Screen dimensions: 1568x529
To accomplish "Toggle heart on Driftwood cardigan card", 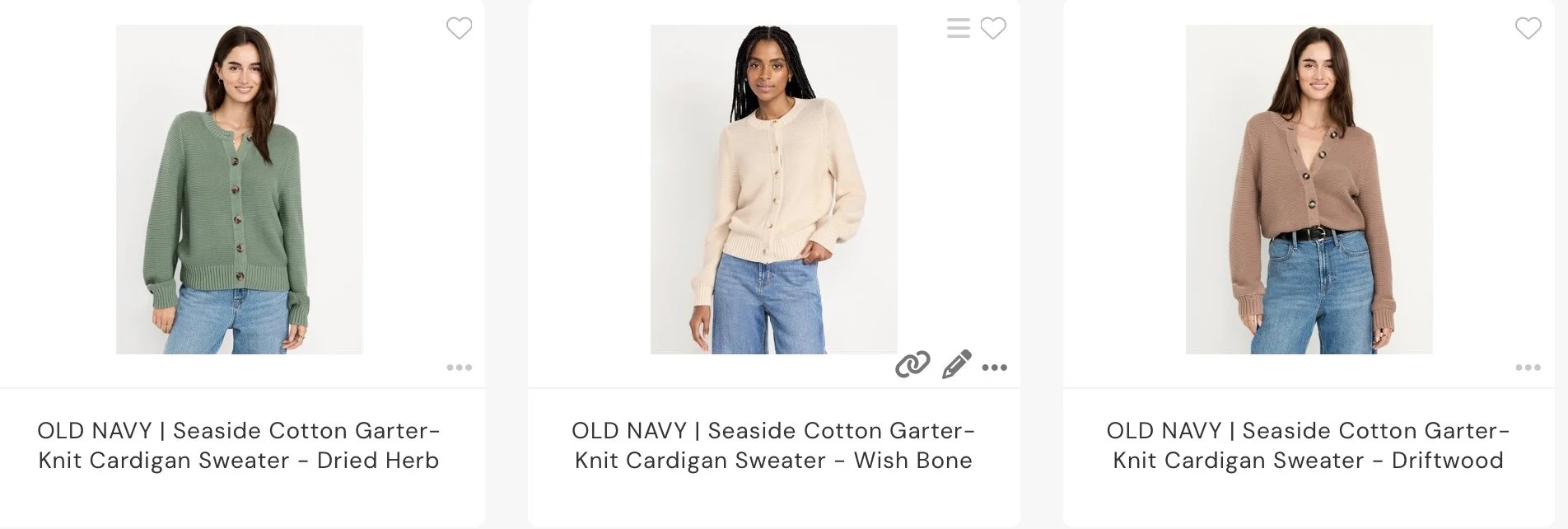I will click(x=1528, y=29).
